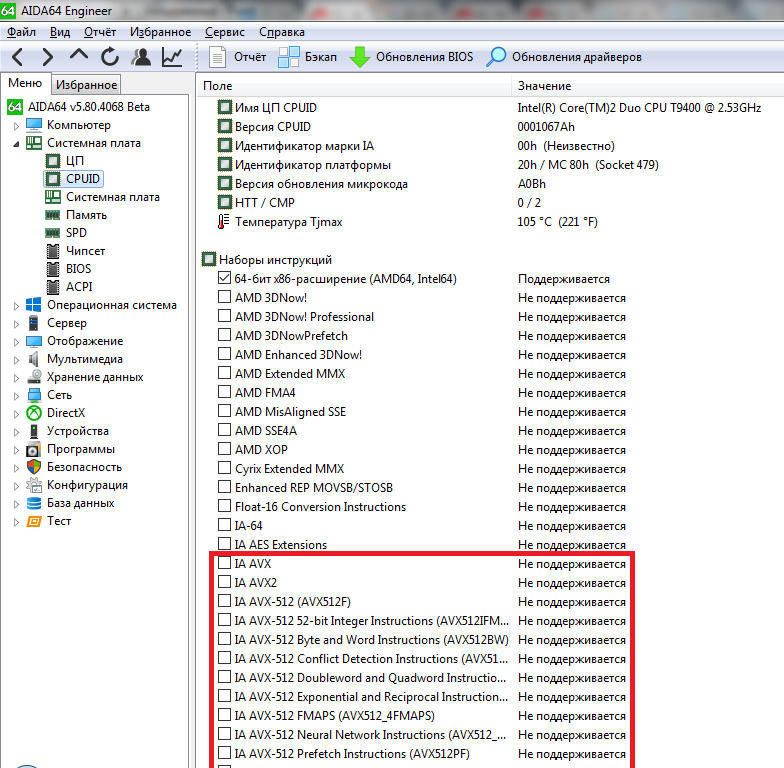Toggle the AMD SSE4A checkbox

pos(224,430)
